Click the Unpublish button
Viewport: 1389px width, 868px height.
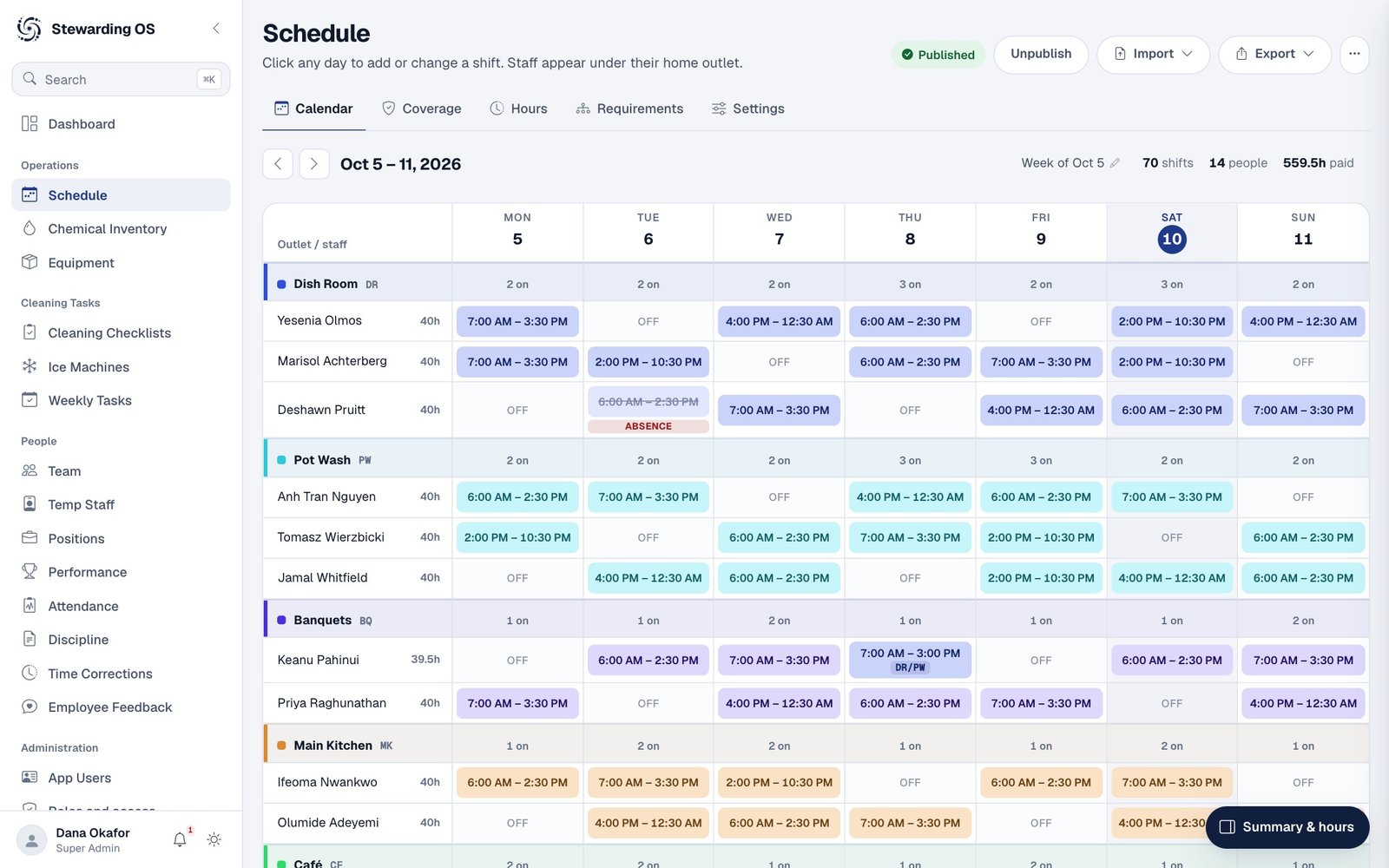(1041, 54)
